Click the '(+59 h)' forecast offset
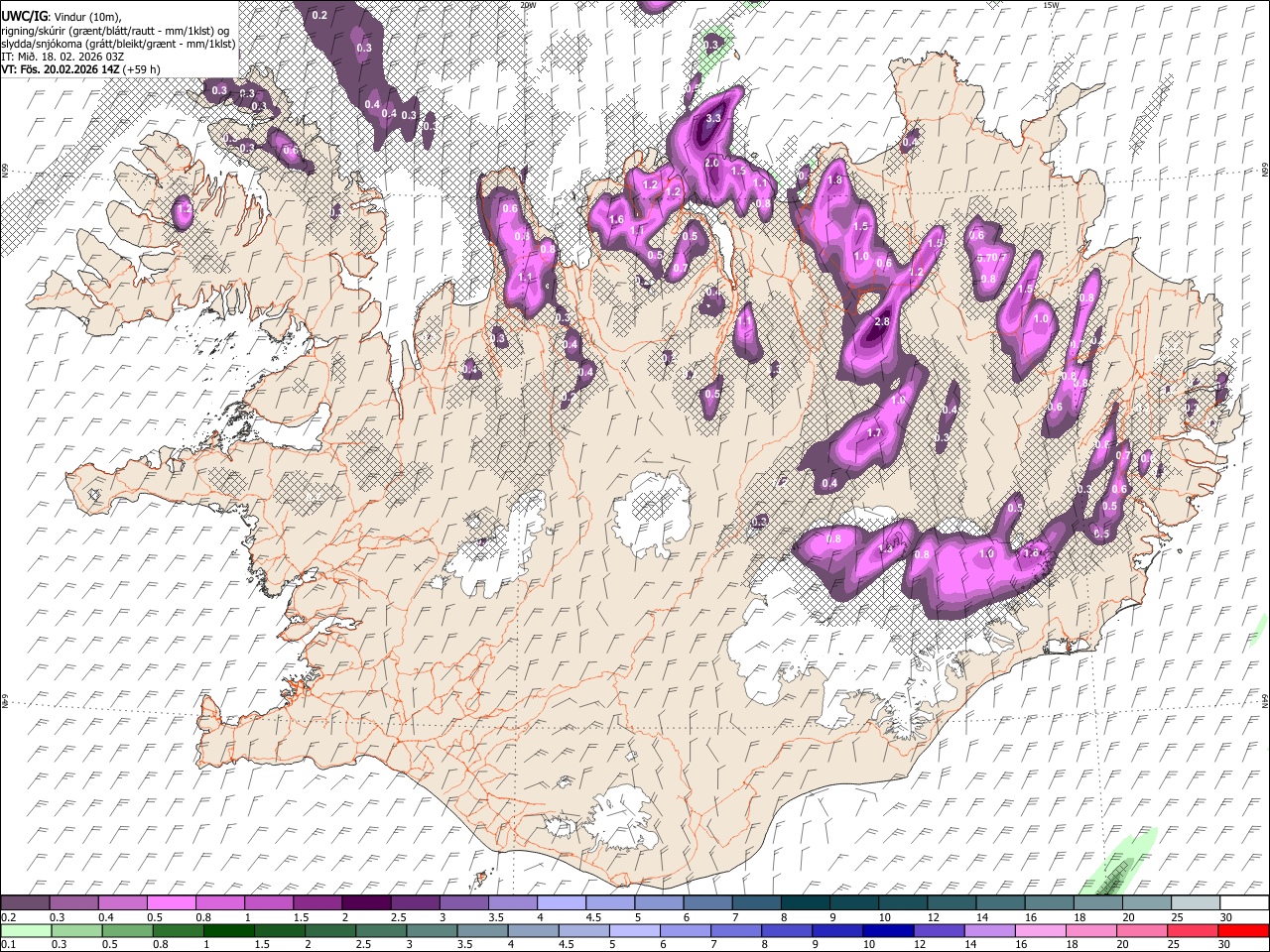This screenshot has width=1270, height=952. pos(141,69)
